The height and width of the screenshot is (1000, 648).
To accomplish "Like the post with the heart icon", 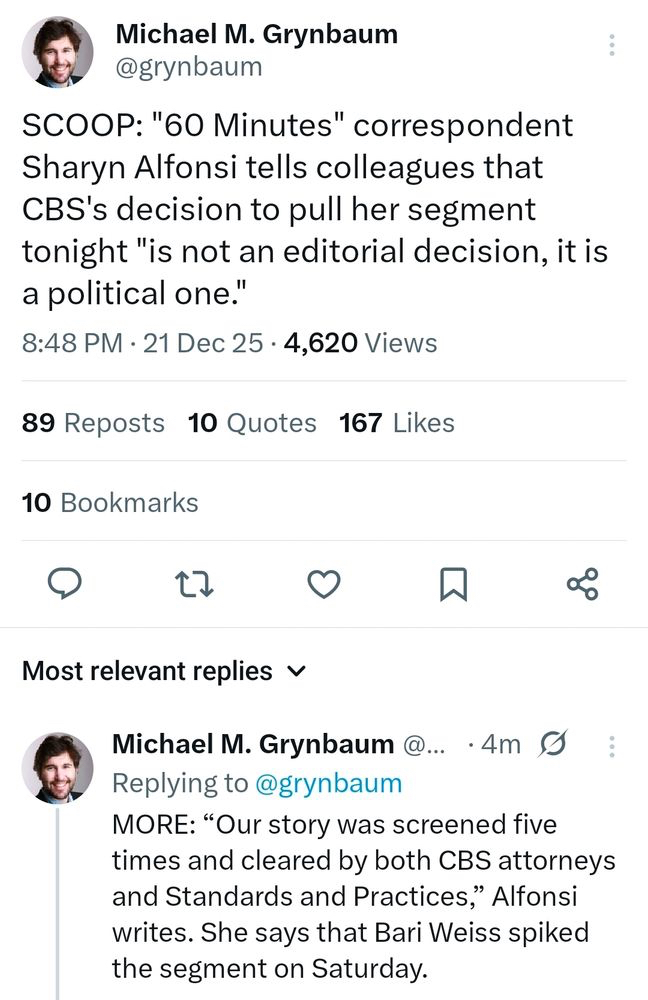I will click(x=323, y=584).
